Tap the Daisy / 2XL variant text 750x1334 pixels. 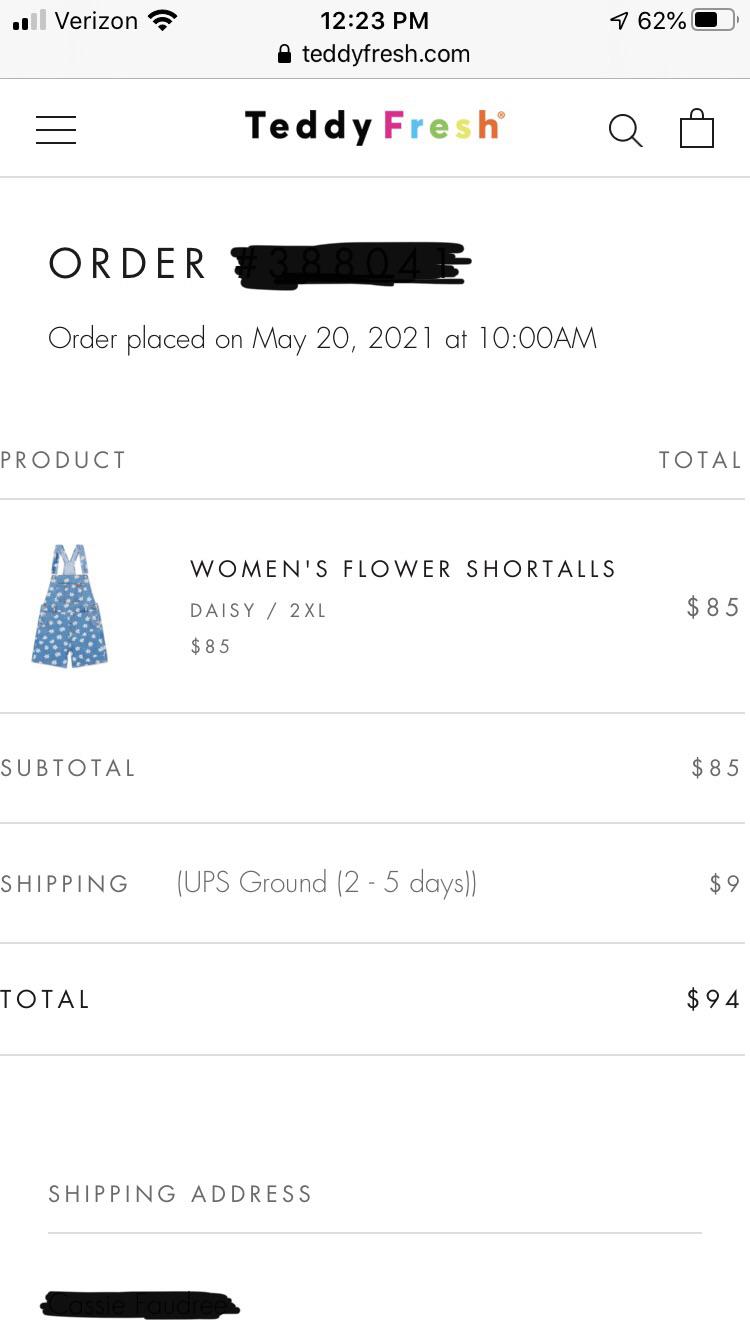(x=258, y=610)
